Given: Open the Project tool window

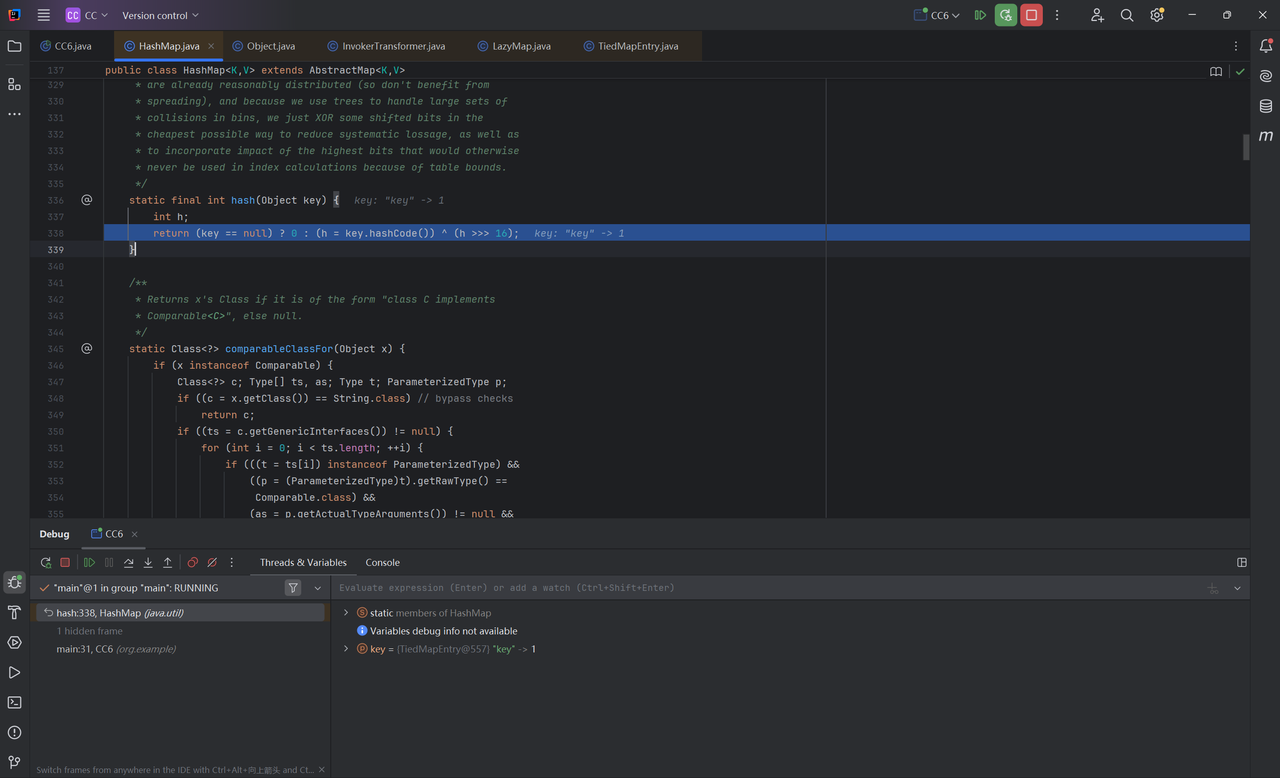Looking at the screenshot, I should point(14,46).
